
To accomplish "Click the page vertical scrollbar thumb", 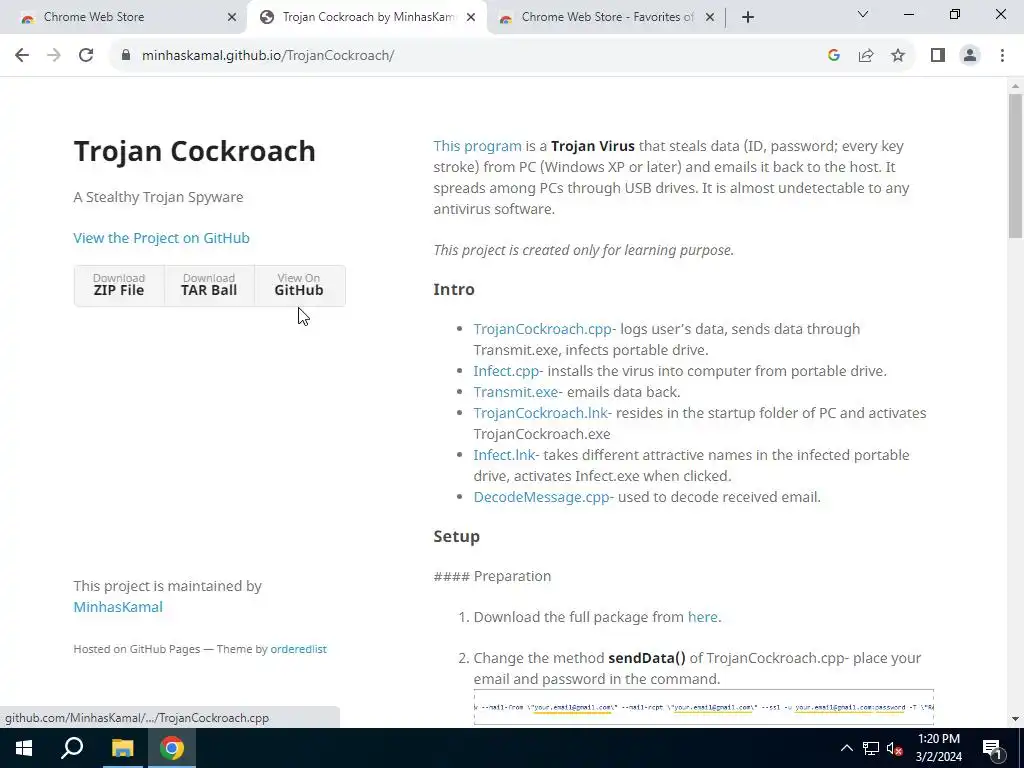I will [1015, 166].
